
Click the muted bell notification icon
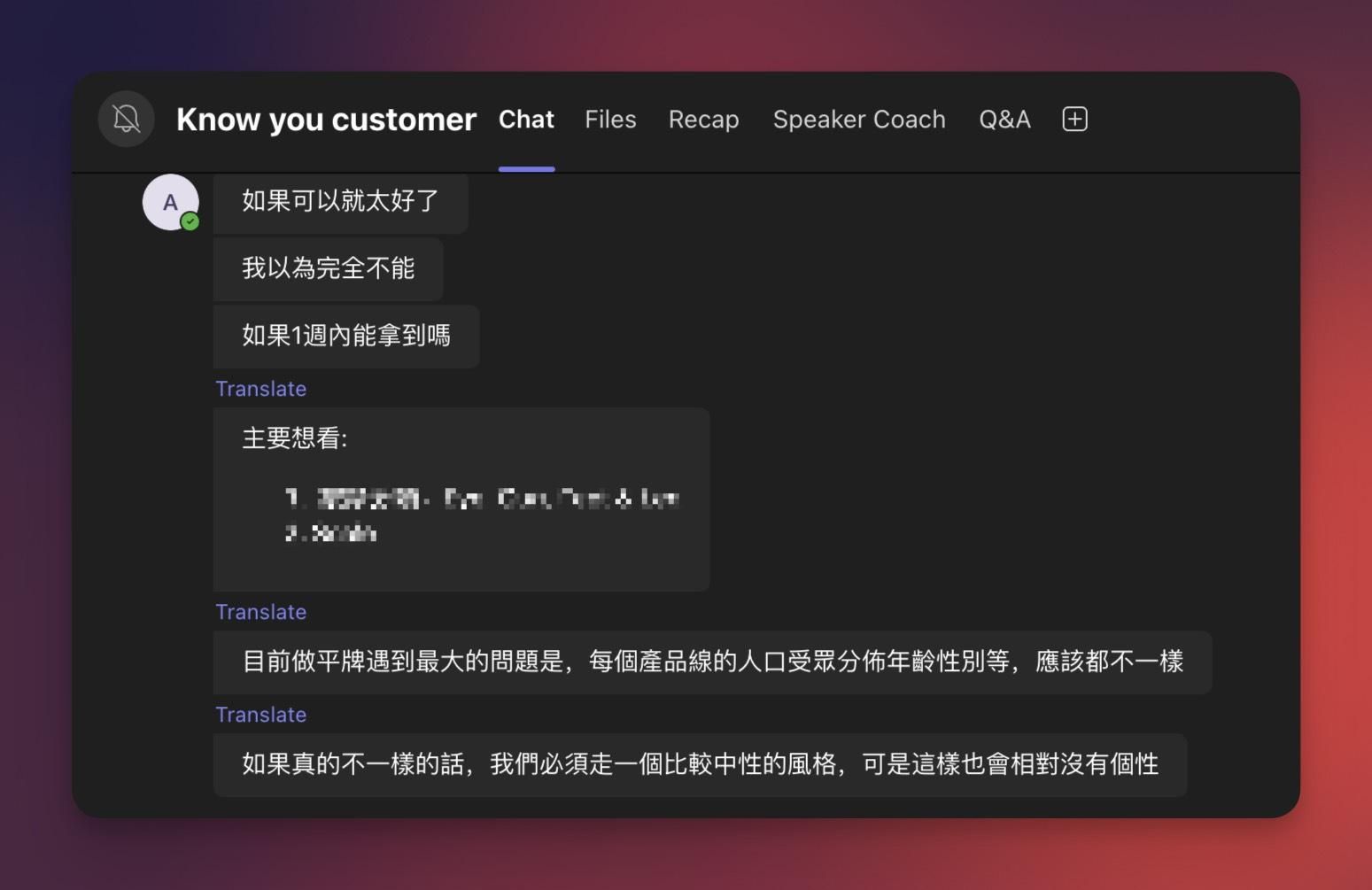[x=127, y=119]
